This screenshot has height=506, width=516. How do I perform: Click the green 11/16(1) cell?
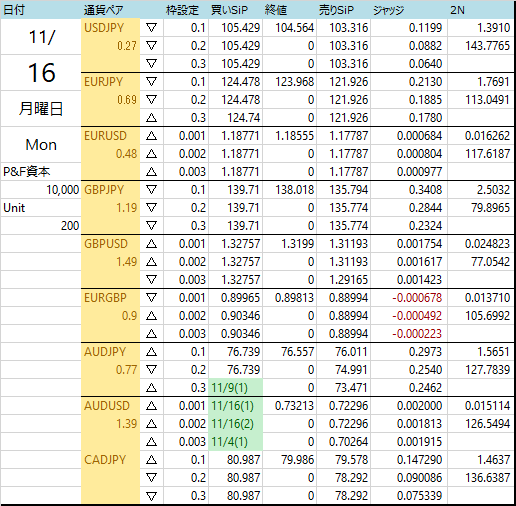tap(235, 406)
